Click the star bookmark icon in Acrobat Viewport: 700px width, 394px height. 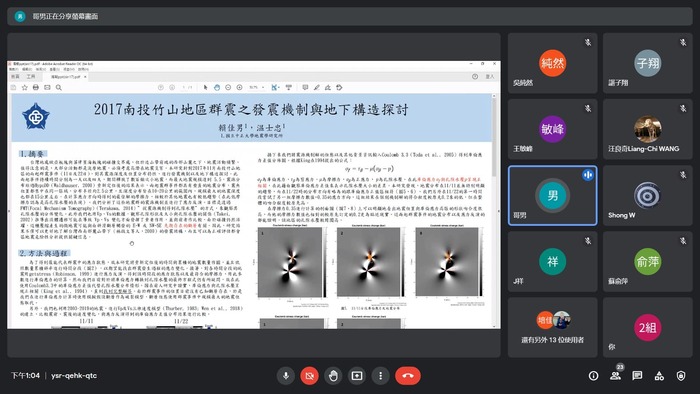tap(25, 87)
